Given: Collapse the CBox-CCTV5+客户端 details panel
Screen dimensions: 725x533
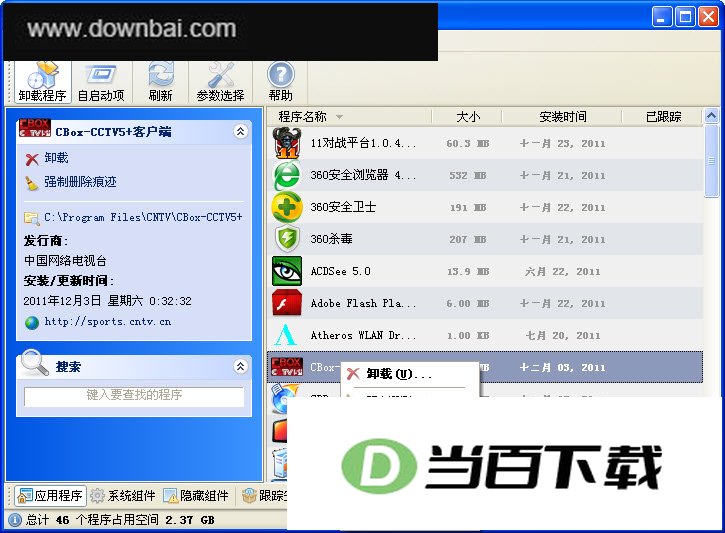Looking at the screenshot, I should coord(240,132).
